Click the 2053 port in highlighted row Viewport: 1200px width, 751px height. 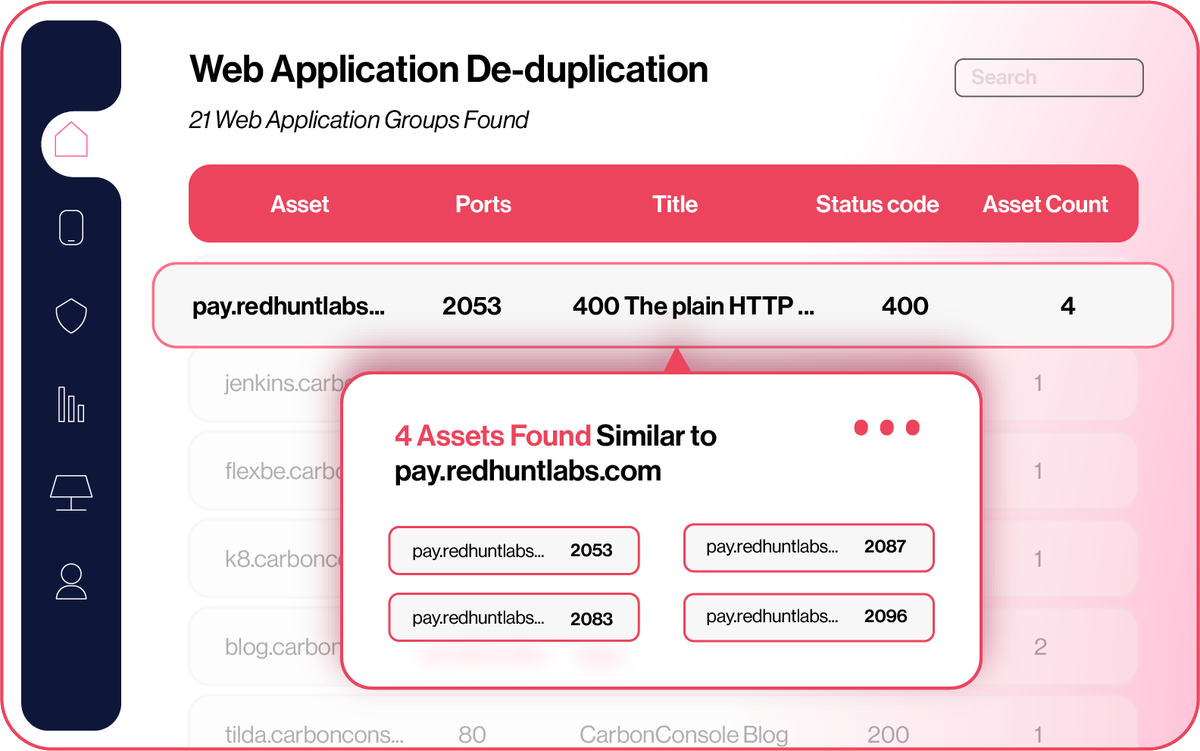(472, 305)
